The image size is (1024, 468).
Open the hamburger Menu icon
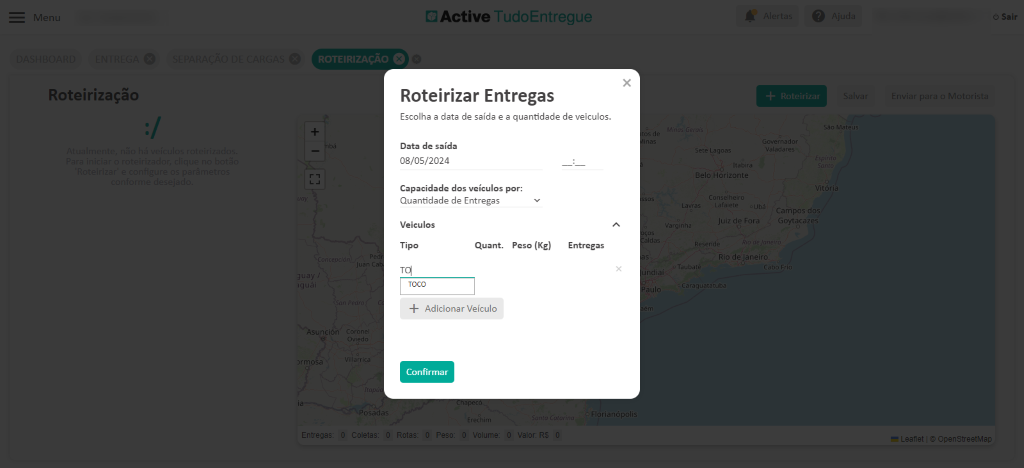[17, 18]
